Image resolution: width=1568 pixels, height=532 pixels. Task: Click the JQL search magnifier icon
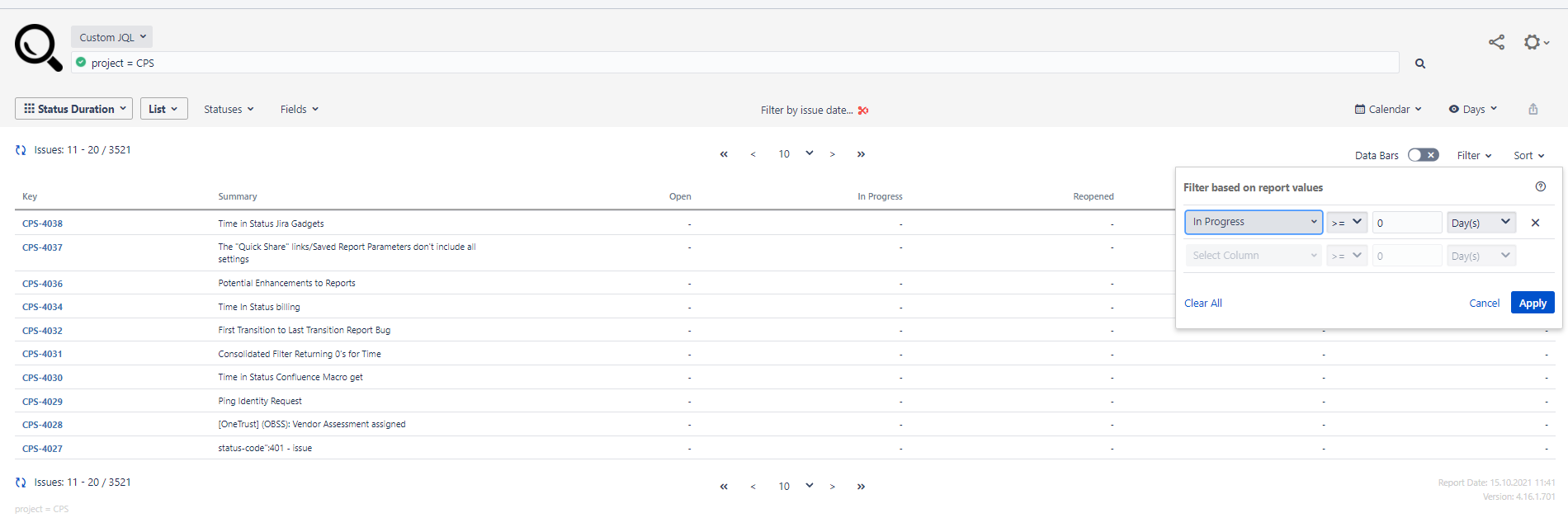1420,64
